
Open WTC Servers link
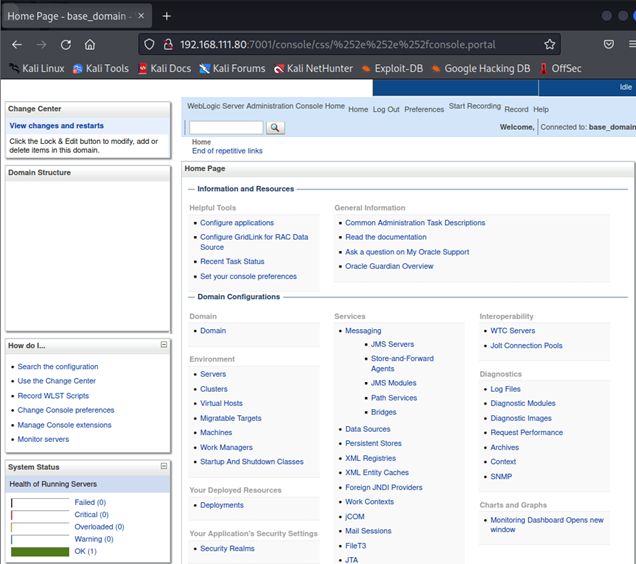[x=513, y=331]
